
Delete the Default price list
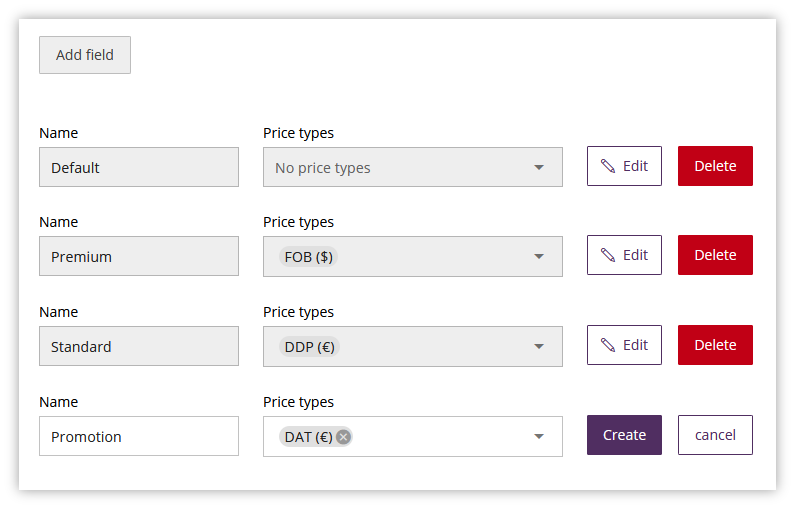715,166
